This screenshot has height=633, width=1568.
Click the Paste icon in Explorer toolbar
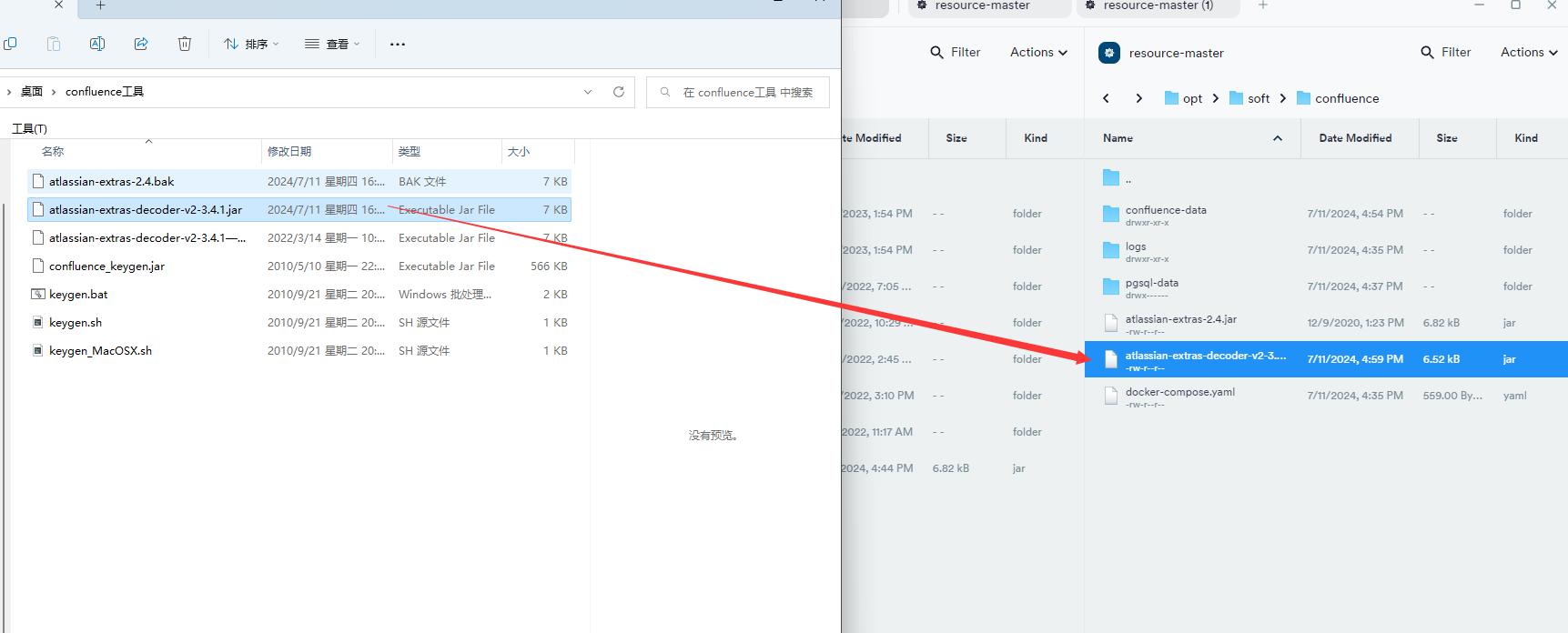pyautogui.click(x=54, y=44)
